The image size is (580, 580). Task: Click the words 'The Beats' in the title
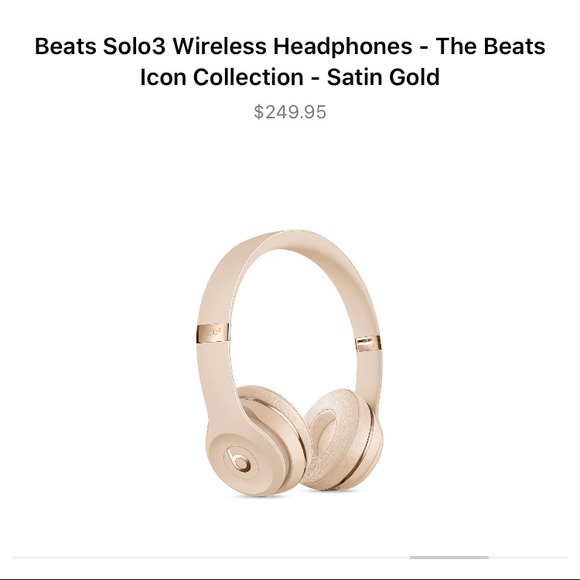[x=490, y=46]
